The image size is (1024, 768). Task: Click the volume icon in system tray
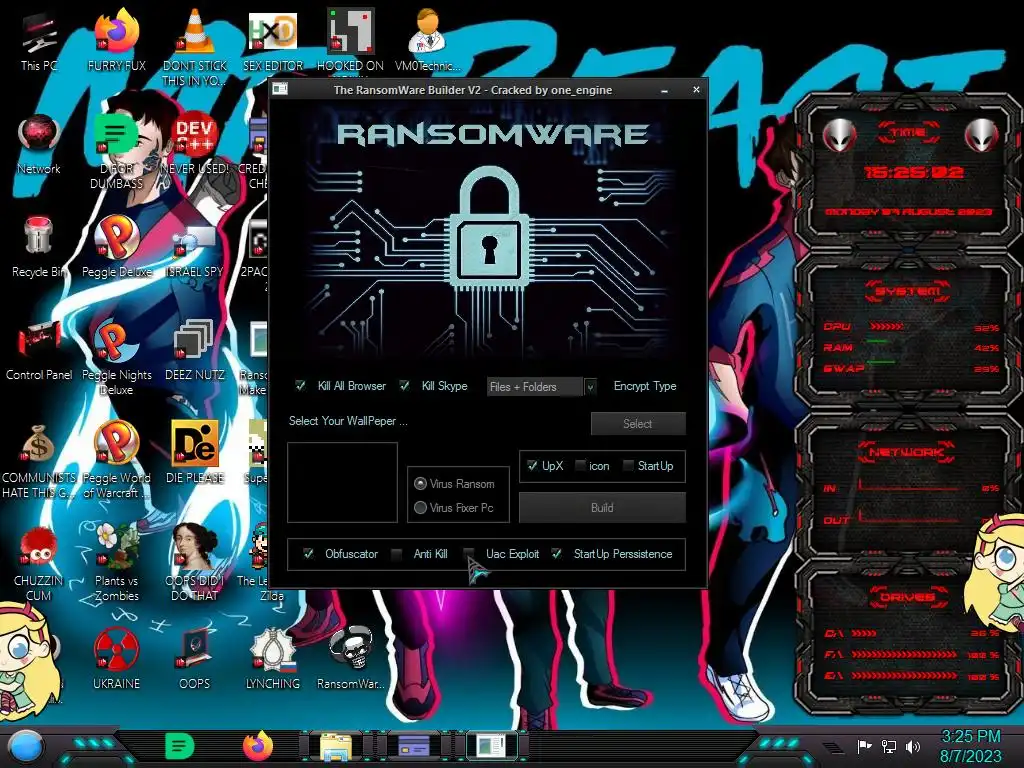[x=913, y=746]
